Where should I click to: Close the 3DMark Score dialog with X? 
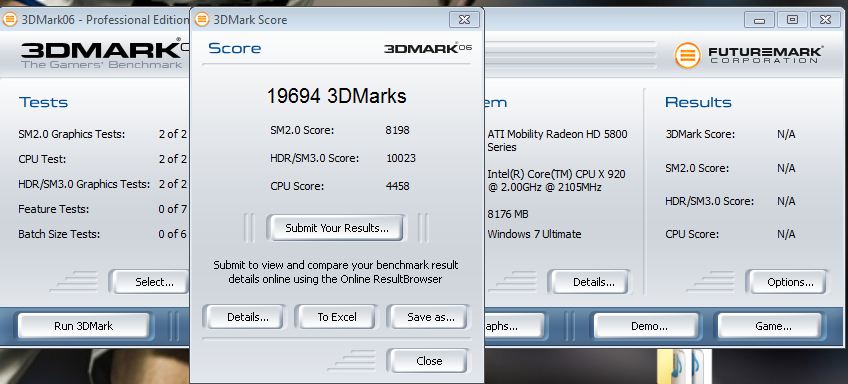tap(464, 20)
